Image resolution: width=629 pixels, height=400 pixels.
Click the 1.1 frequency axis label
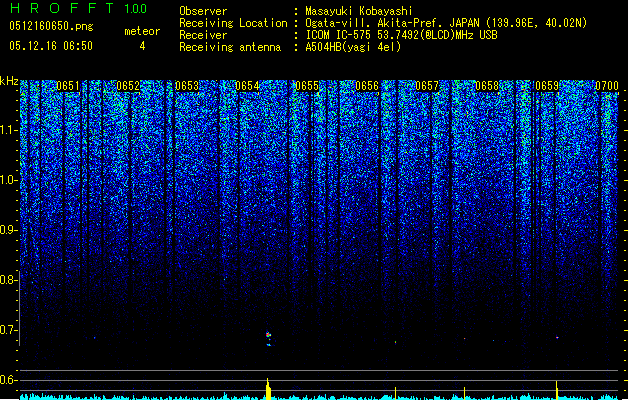click(x=8, y=130)
